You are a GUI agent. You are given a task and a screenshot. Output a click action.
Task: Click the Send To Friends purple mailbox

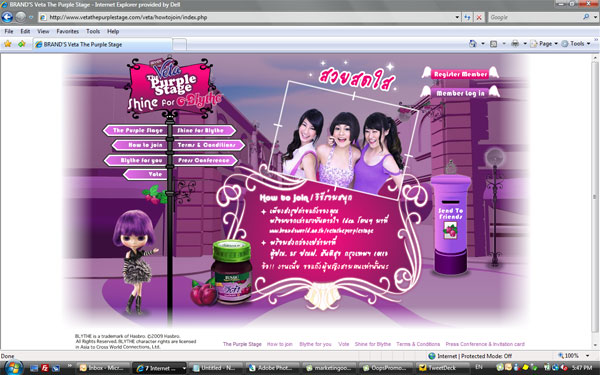coord(451,225)
